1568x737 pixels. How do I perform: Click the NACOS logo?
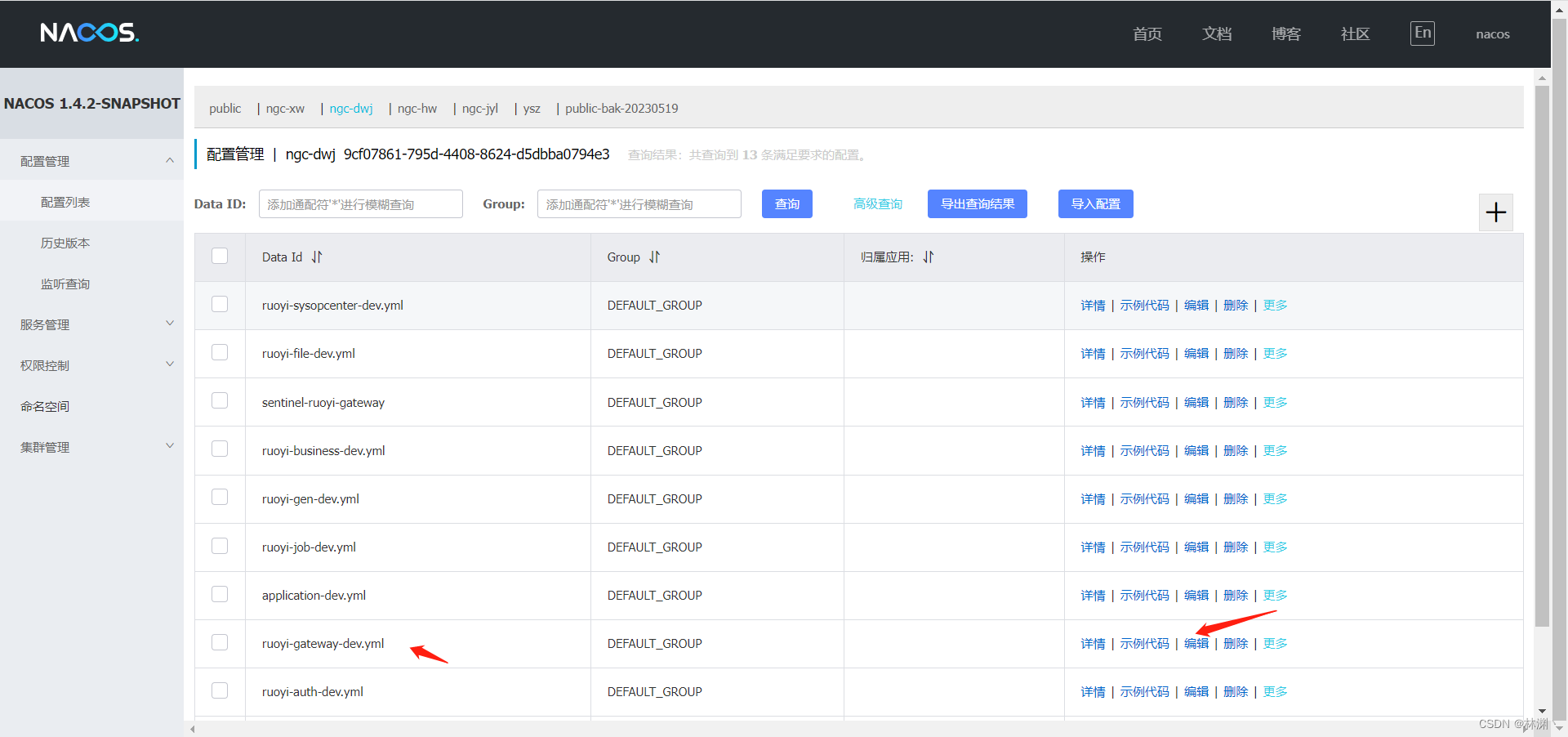[x=90, y=33]
